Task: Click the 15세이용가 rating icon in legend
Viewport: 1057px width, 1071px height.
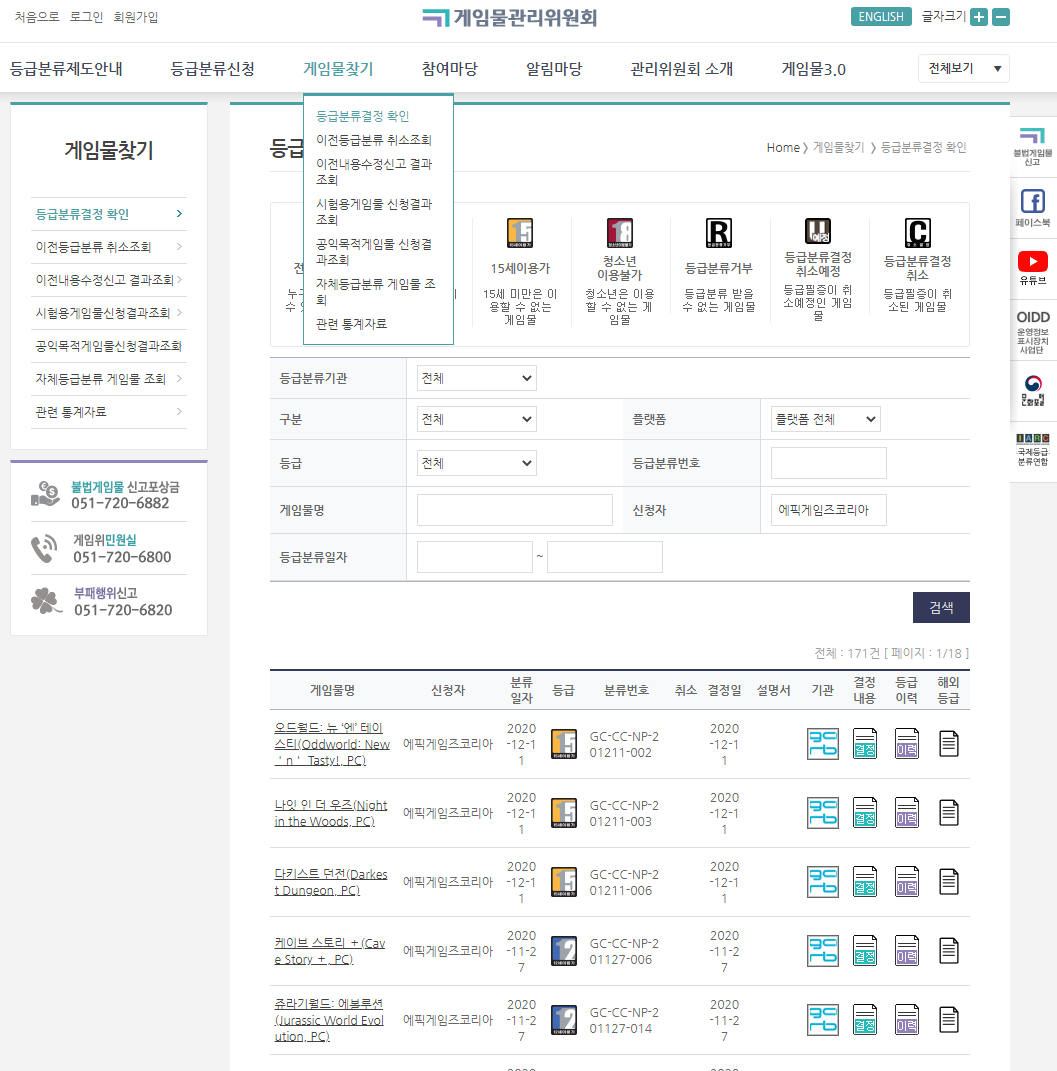Action: [x=520, y=233]
